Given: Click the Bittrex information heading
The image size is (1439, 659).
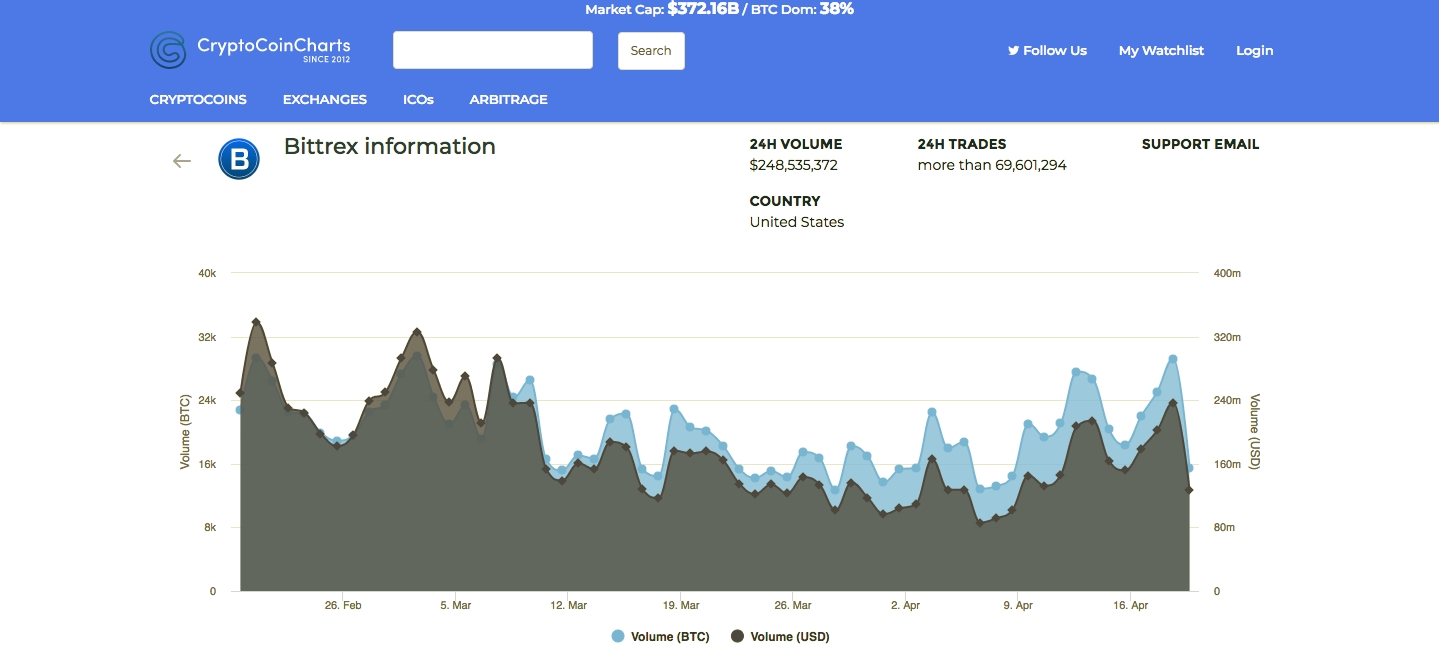Looking at the screenshot, I should (390, 146).
